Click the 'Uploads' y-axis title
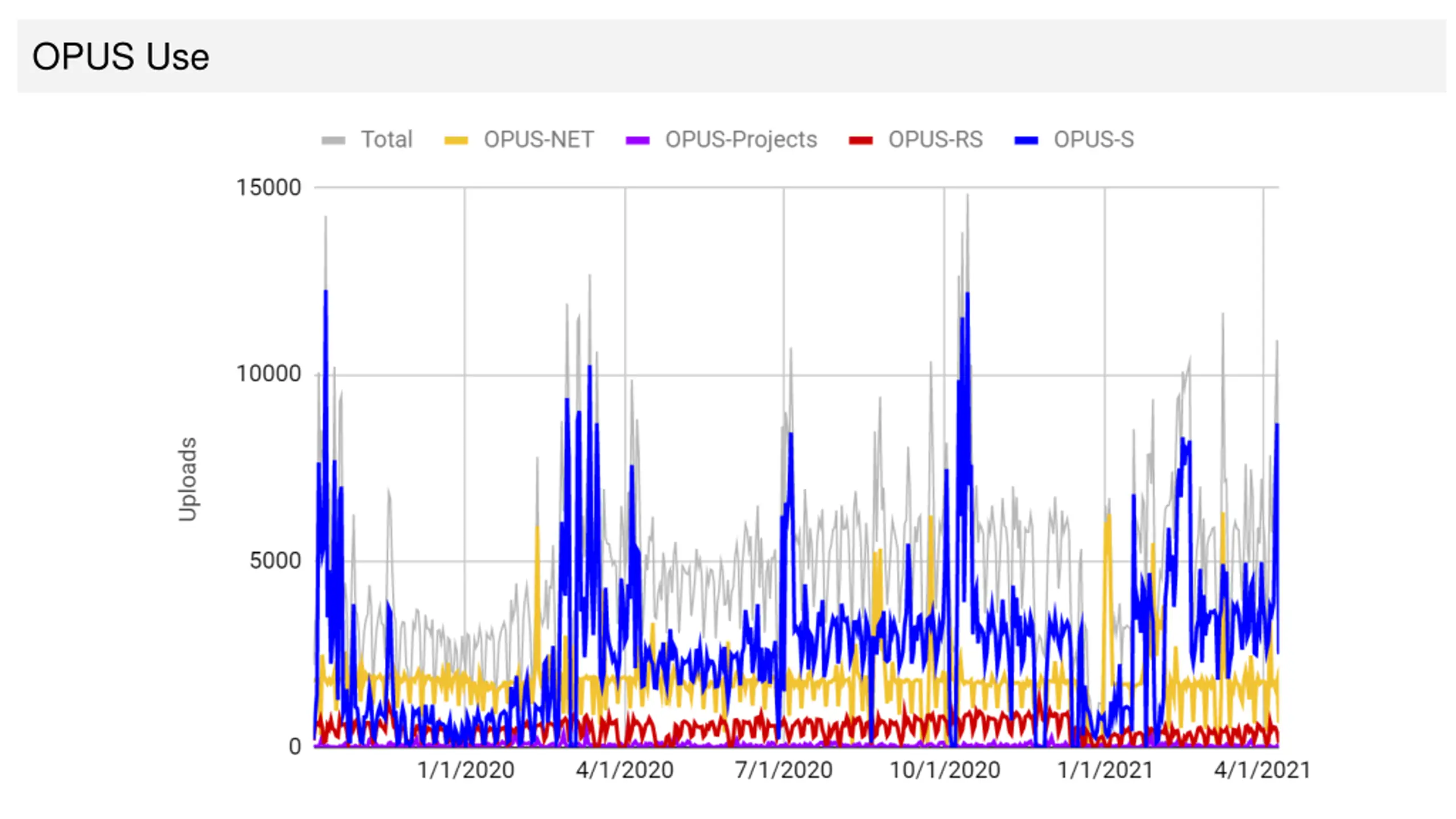Viewport: 1456px width, 819px height. click(187, 479)
